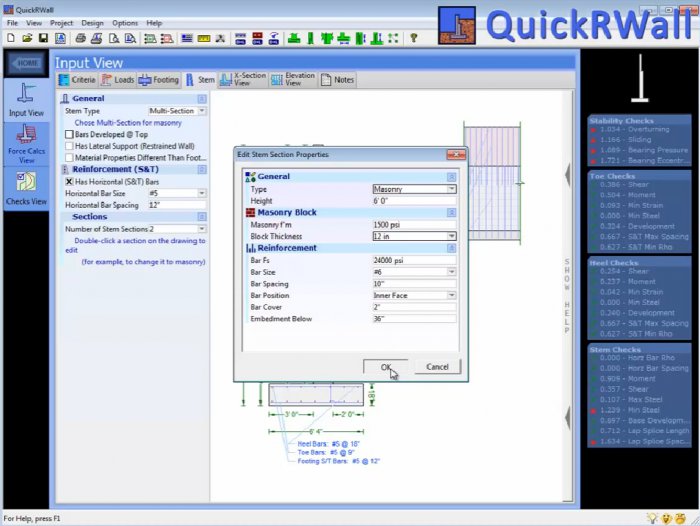Click the last smiley icon in status bar
700x526 pixels.
680,518
